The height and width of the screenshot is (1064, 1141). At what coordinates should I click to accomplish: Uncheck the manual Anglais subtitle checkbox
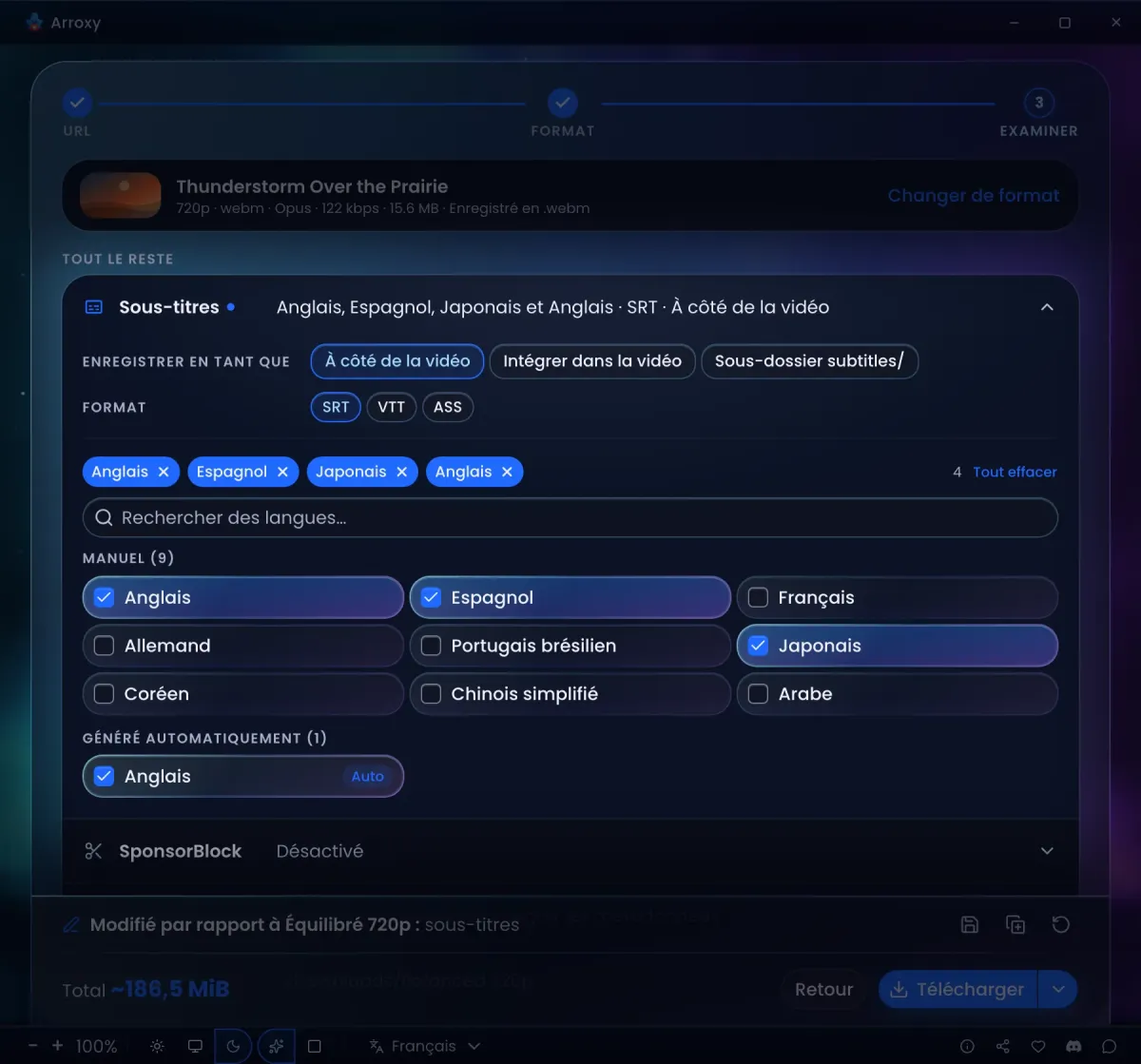[x=105, y=597]
